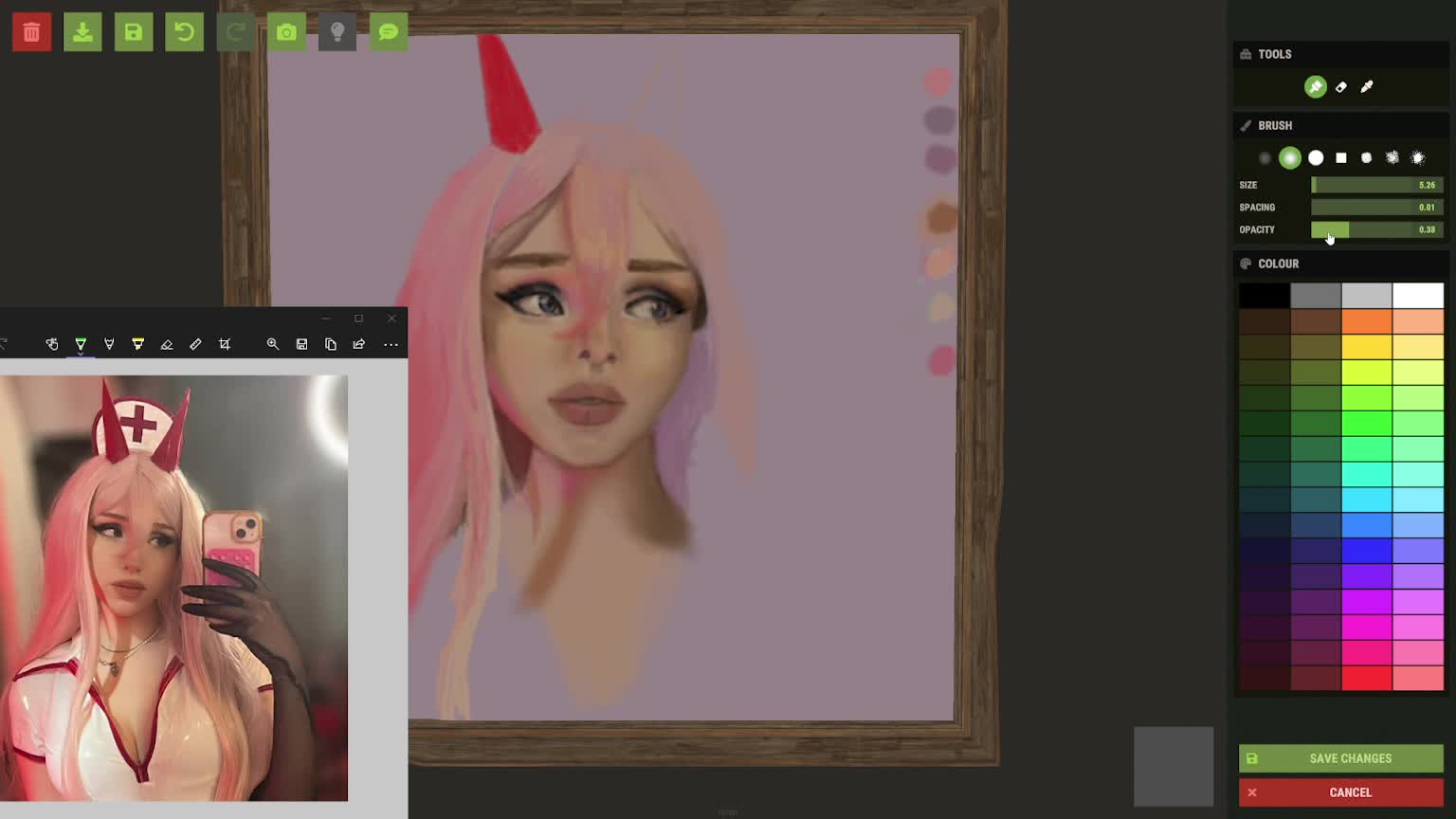Adjust the brush Size slider
Screen dimensions: 1456x819
pos(1377,185)
